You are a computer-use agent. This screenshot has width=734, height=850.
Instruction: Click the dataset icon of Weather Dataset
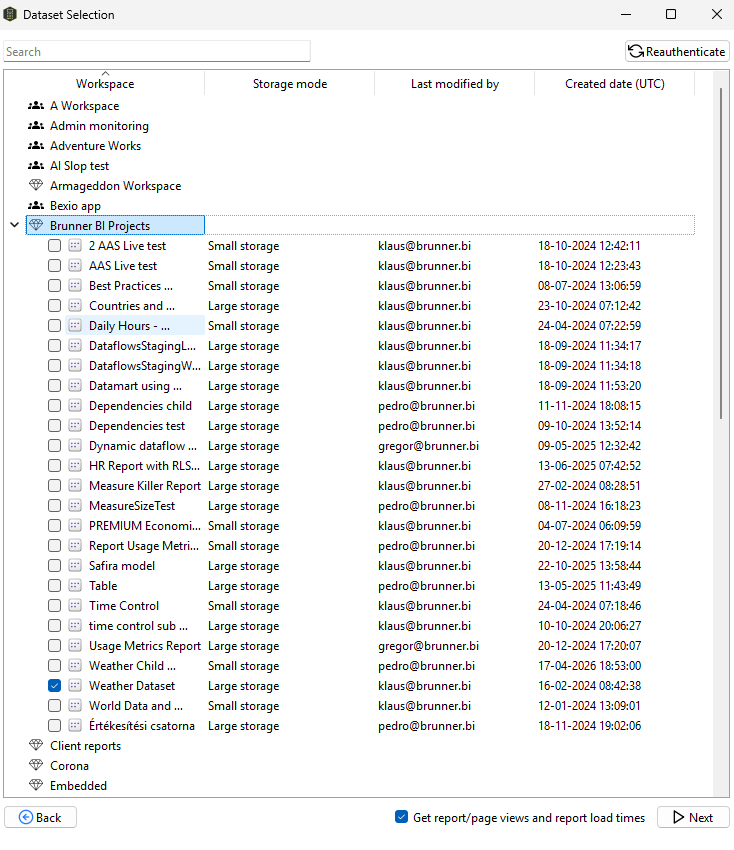click(x=75, y=686)
